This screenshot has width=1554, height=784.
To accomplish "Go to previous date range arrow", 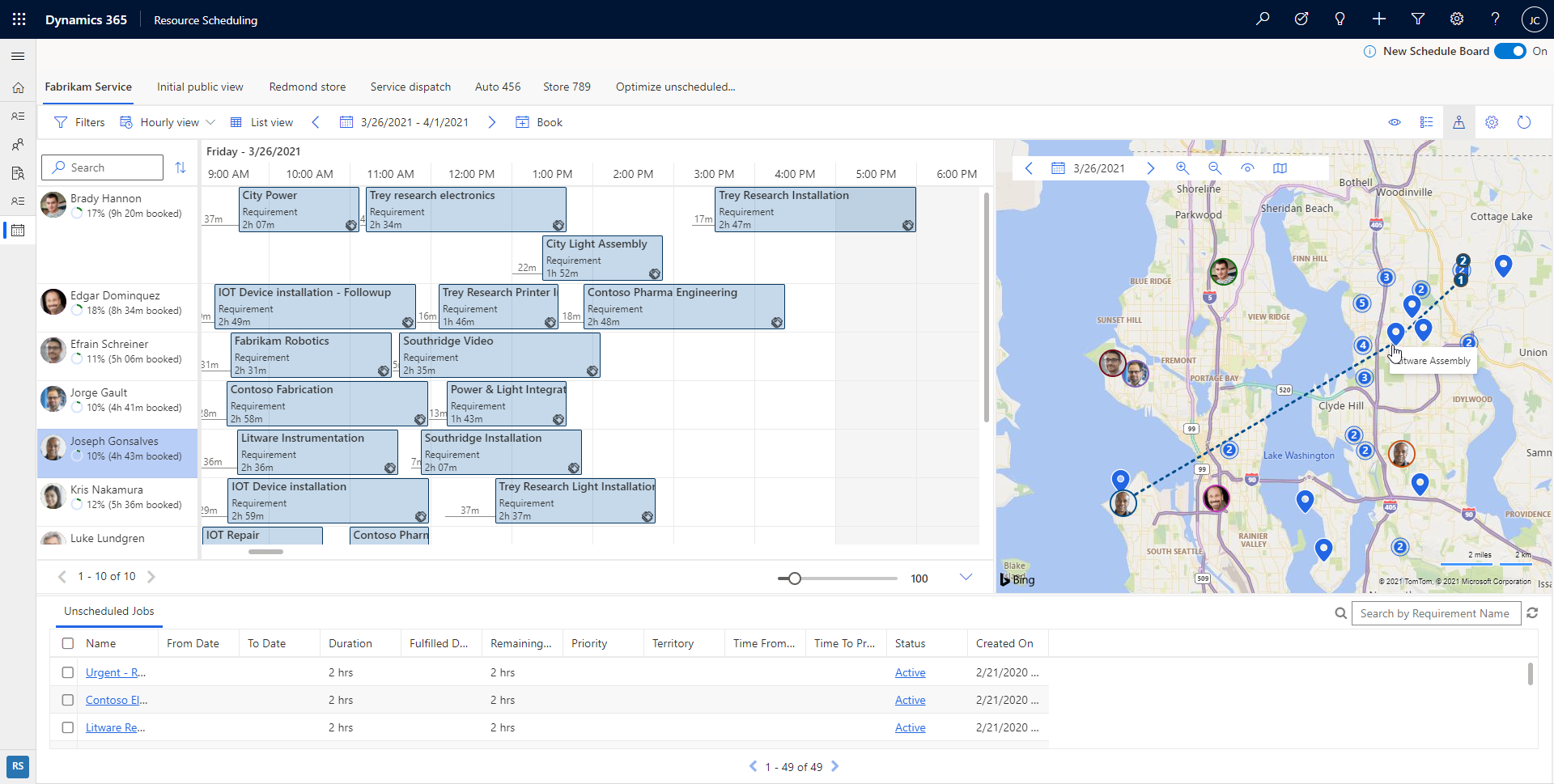I will pos(316,122).
